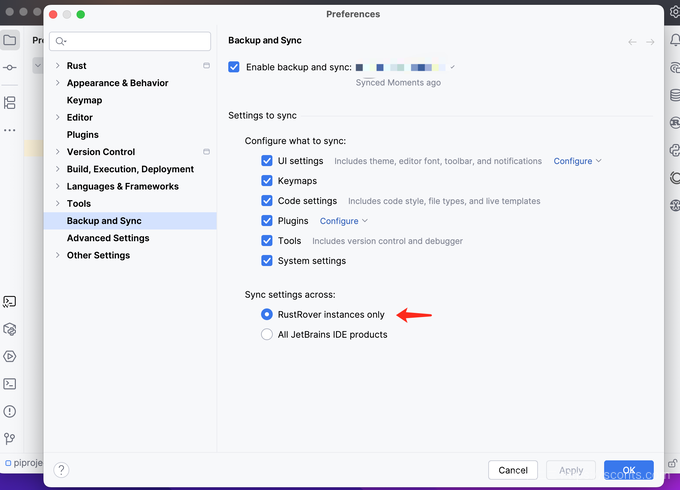Screen dimensions: 680x490
Task: Click the Cancel button
Action: click(x=513, y=470)
